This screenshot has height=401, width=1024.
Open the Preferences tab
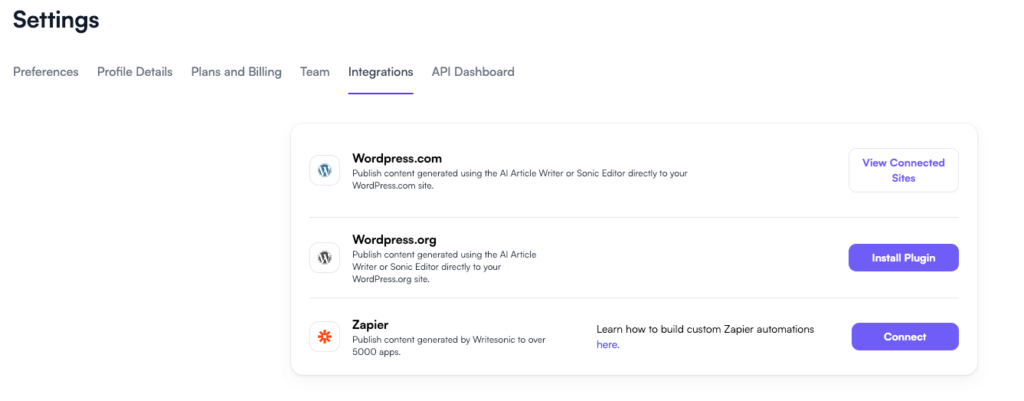[46, 72]
